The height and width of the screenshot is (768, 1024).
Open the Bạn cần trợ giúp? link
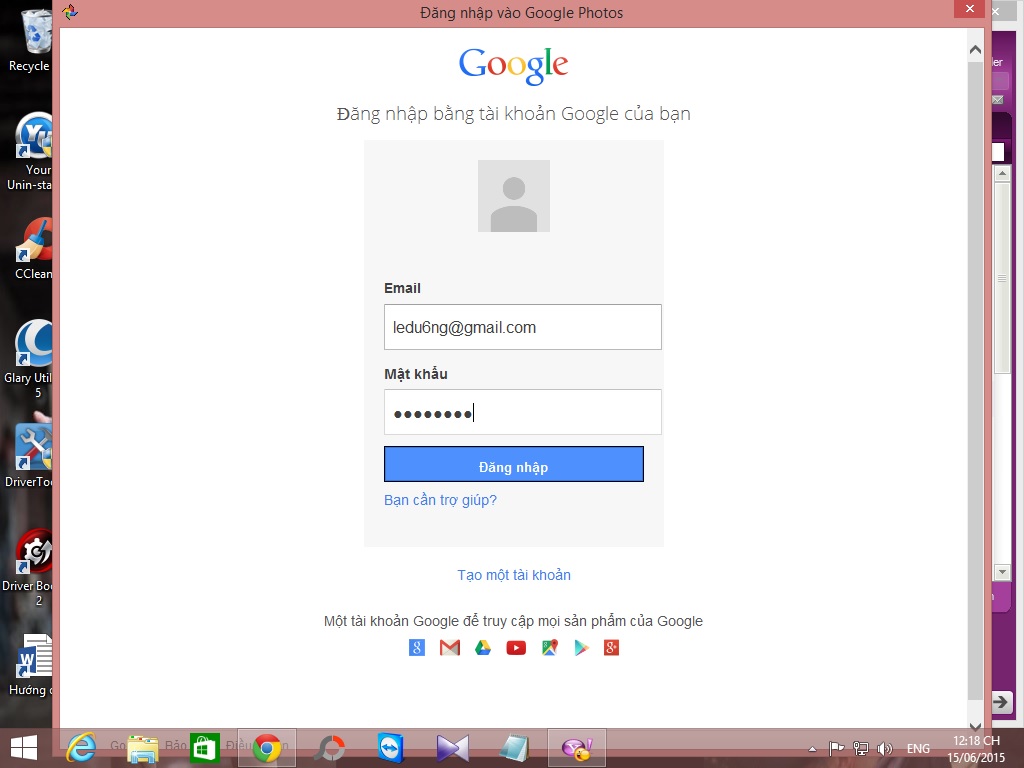pos(440,500)
